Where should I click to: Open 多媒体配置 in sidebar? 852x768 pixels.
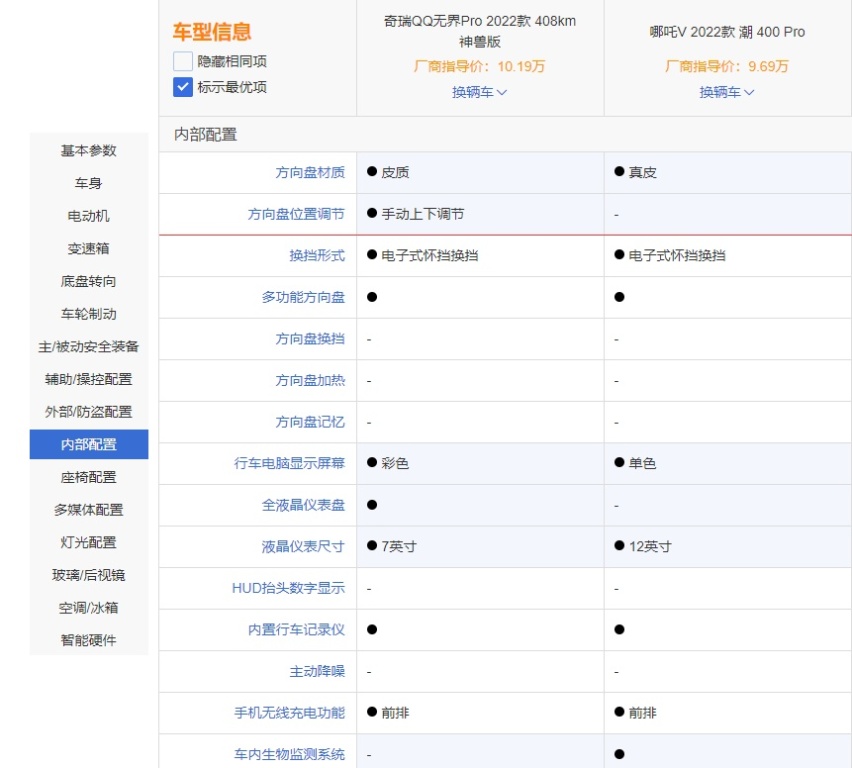pos(89,509)
